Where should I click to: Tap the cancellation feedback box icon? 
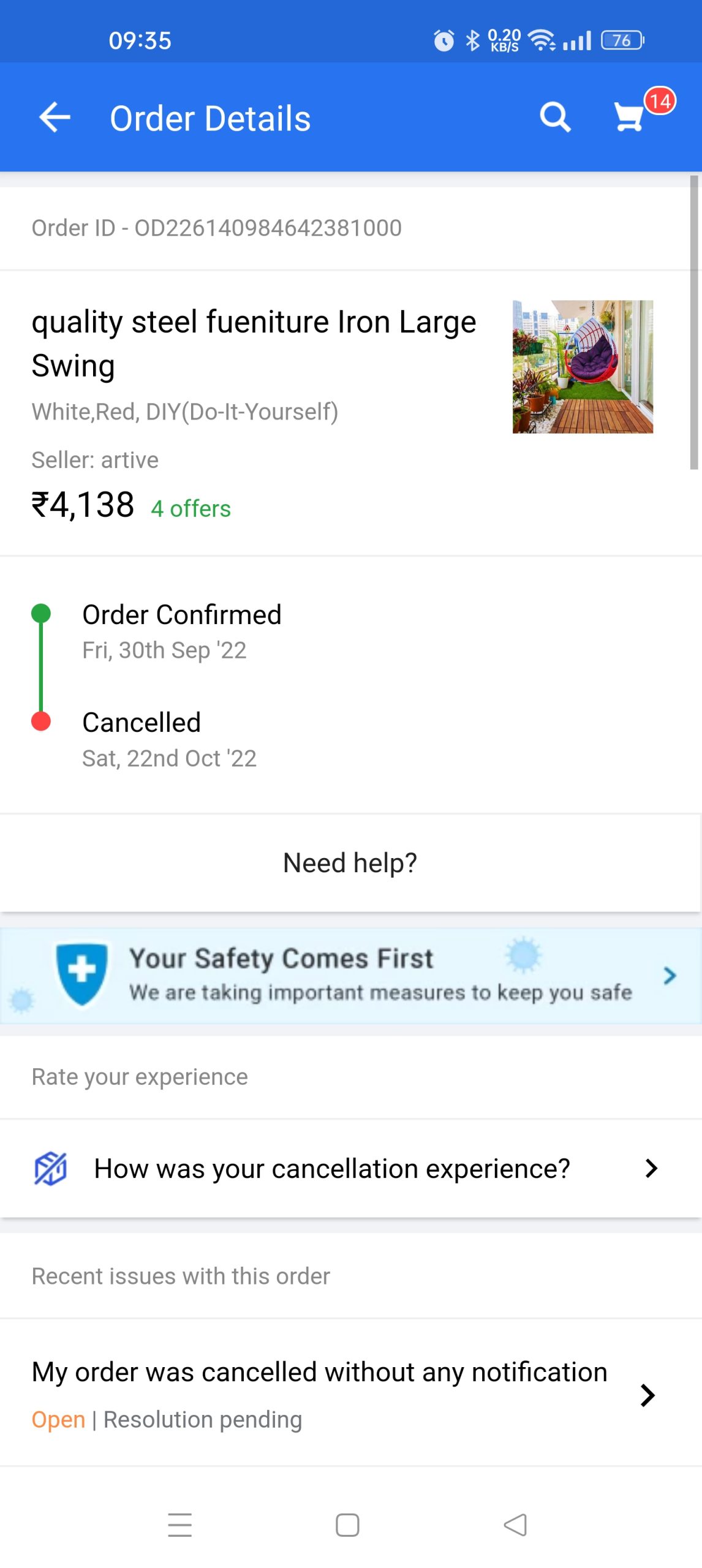point(50,1169)
